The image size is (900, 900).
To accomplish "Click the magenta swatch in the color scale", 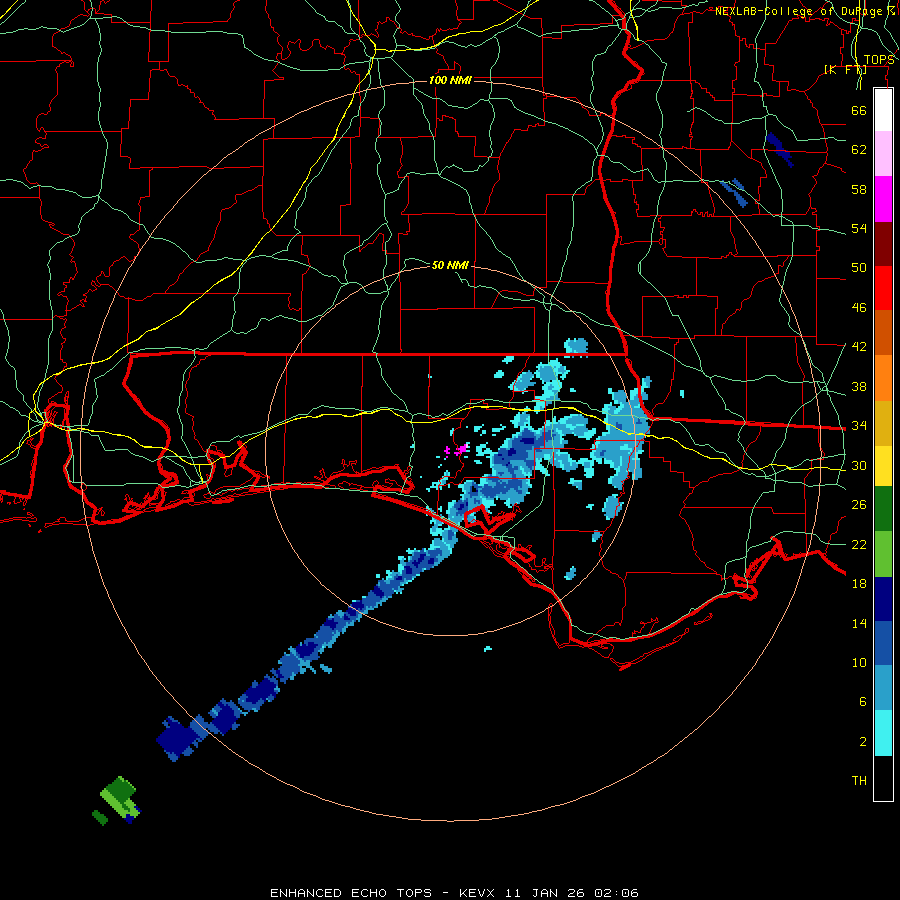I will click(x=883, y=199).
